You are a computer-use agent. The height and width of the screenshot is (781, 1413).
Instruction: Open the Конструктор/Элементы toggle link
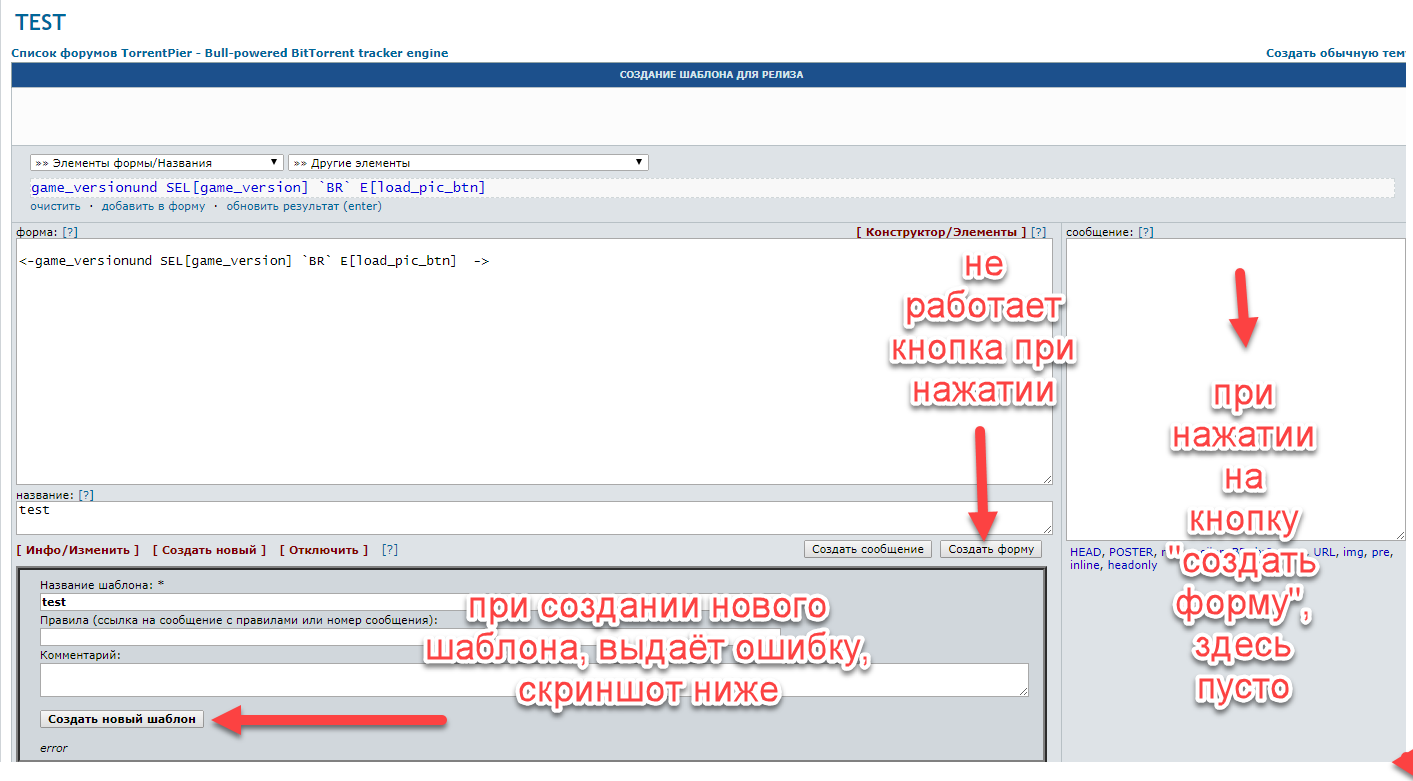click(941, 232)
